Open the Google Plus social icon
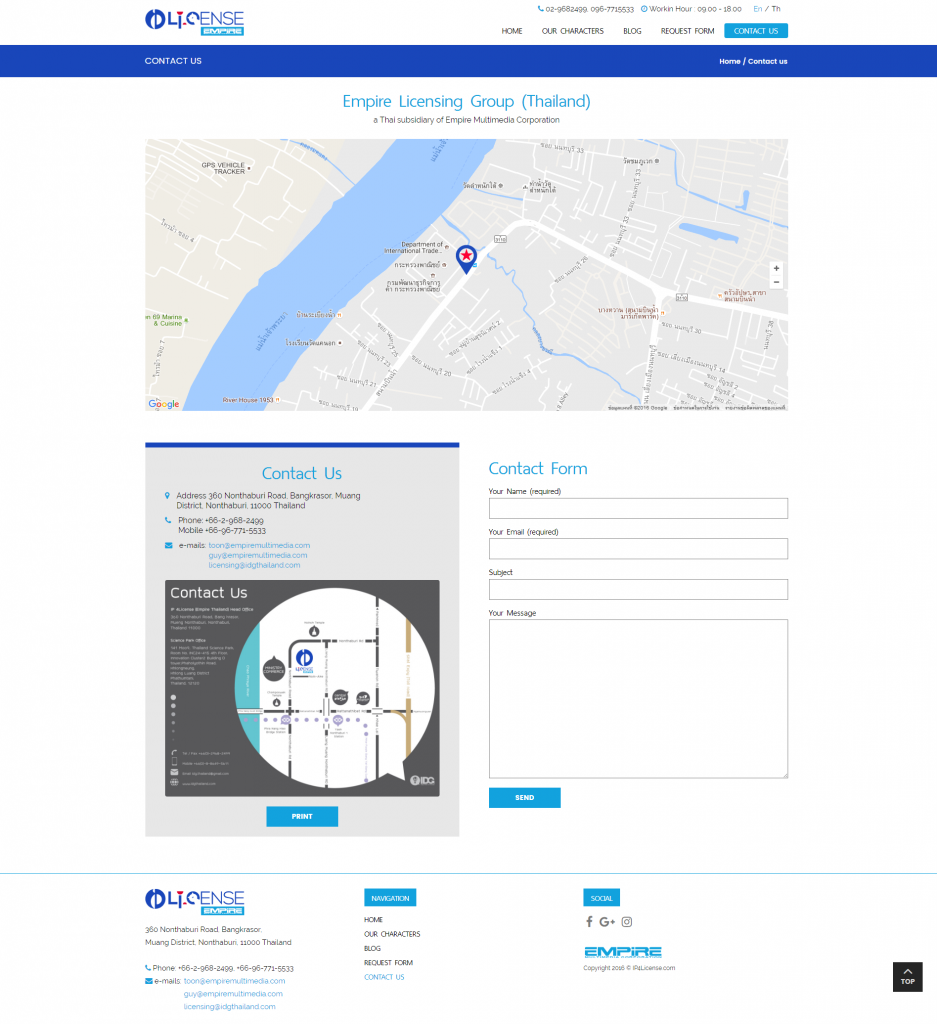Viewport: 937px width, 1024px height. 607,922
